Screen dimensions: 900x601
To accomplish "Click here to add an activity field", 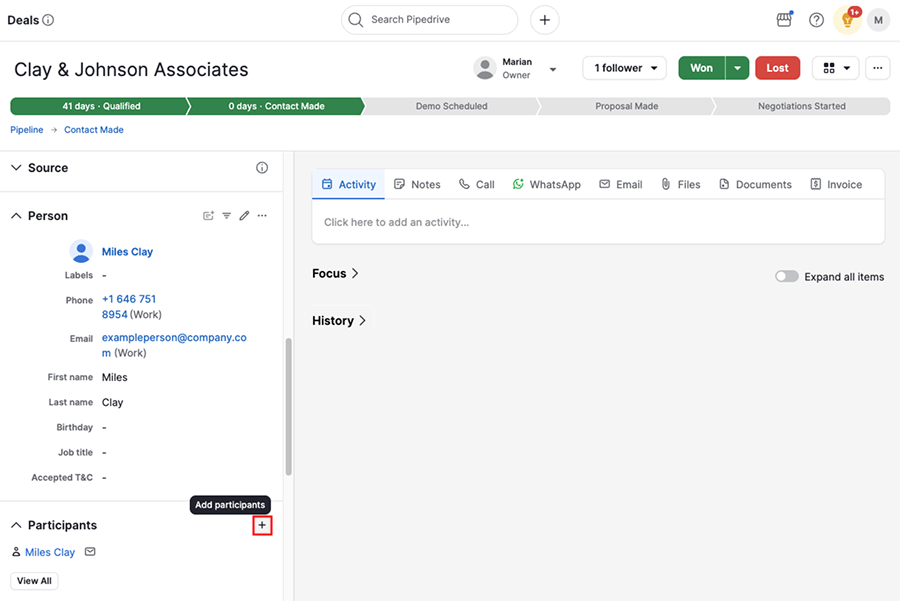I will (598, 222).
